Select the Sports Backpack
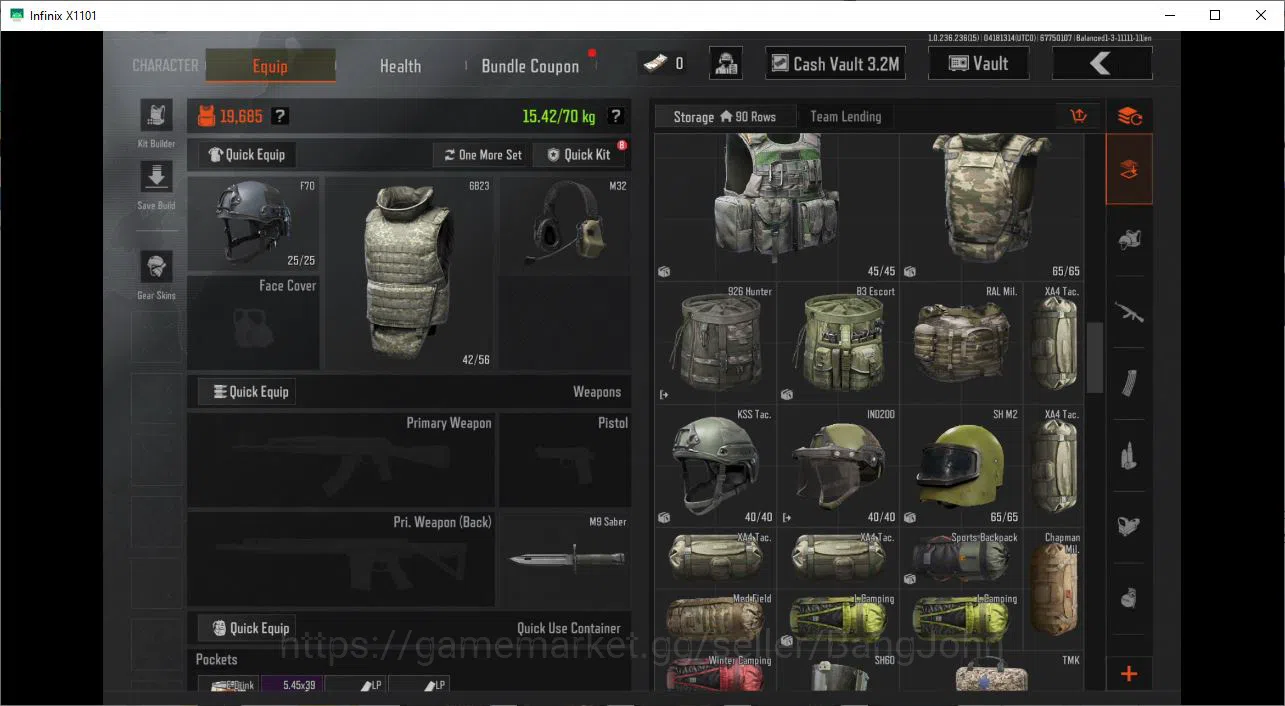The width and height of the screenshot is (1285, 706). pos(961,558)
